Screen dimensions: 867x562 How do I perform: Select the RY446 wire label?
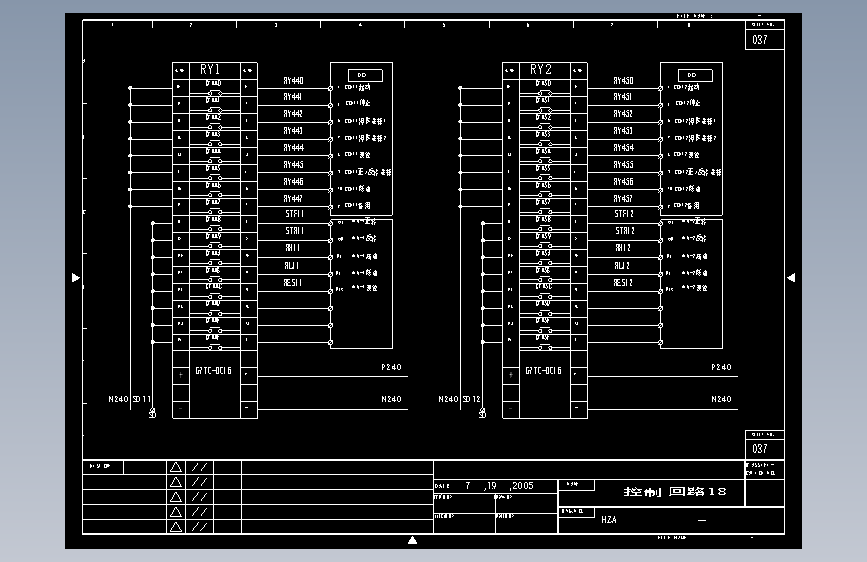coord(293,182)
